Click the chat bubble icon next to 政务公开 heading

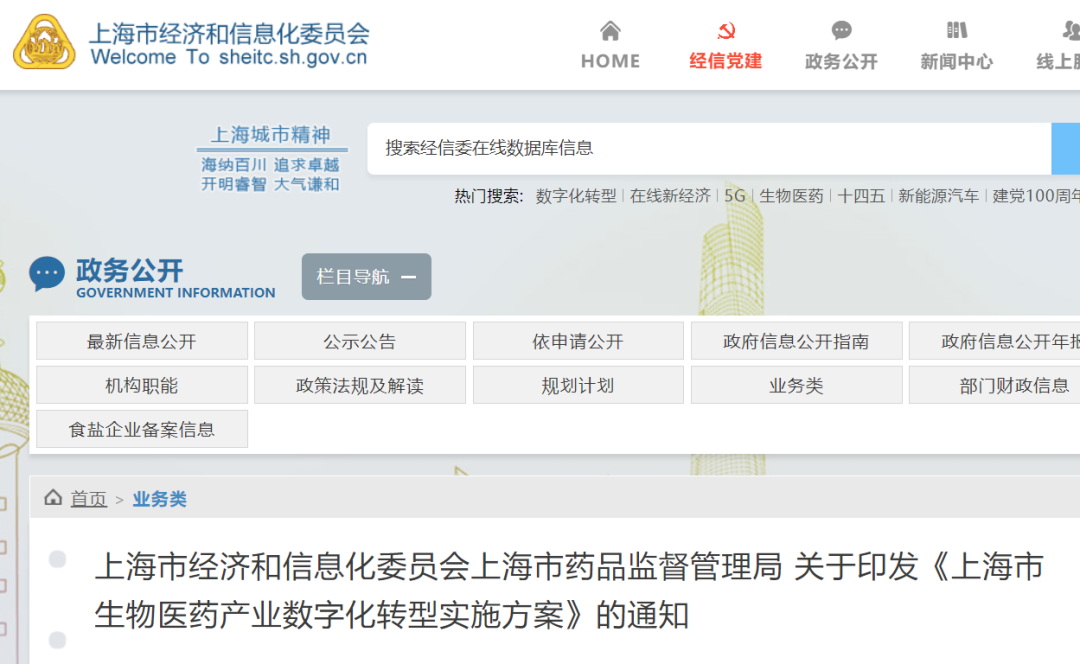[46, 273]
